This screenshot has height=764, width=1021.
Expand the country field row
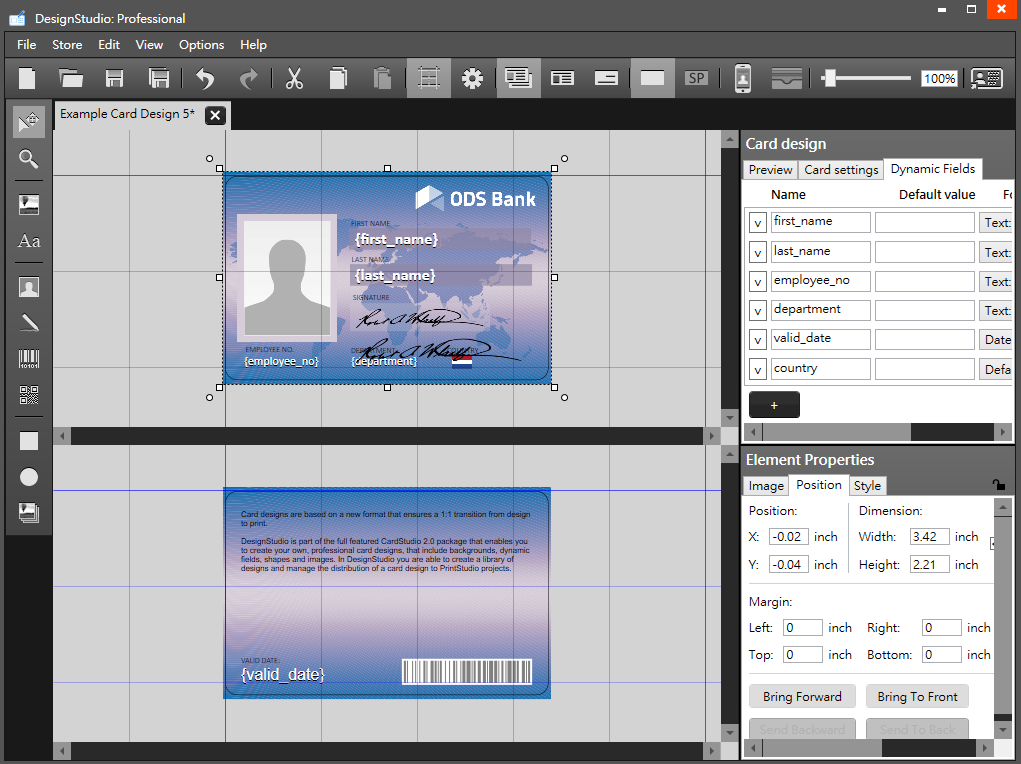(x=757, y=370)
